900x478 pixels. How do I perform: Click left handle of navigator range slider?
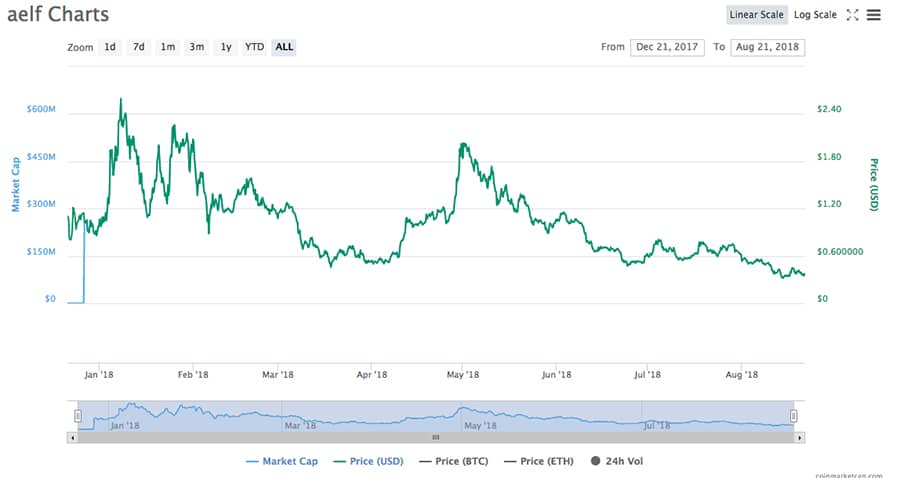(77, 416)
